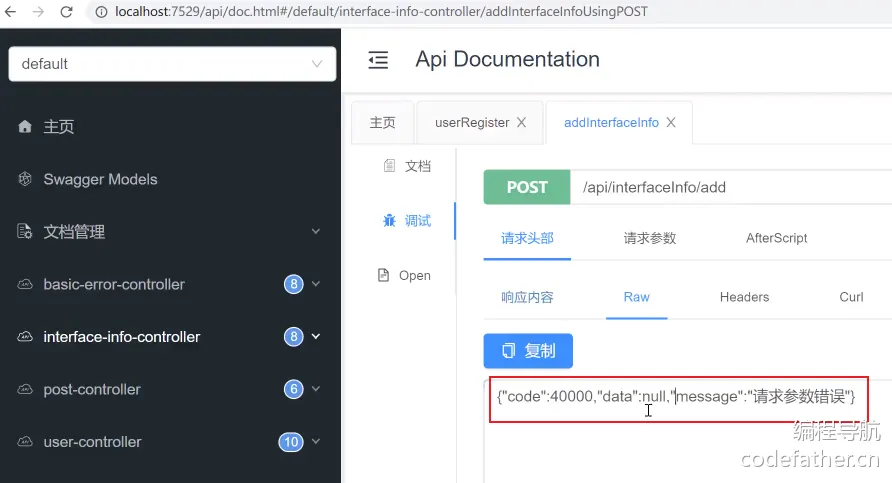Expand post-controller chevron
Image resolution: width=892 pixels, height=483 pixels.
coord(316,389)
